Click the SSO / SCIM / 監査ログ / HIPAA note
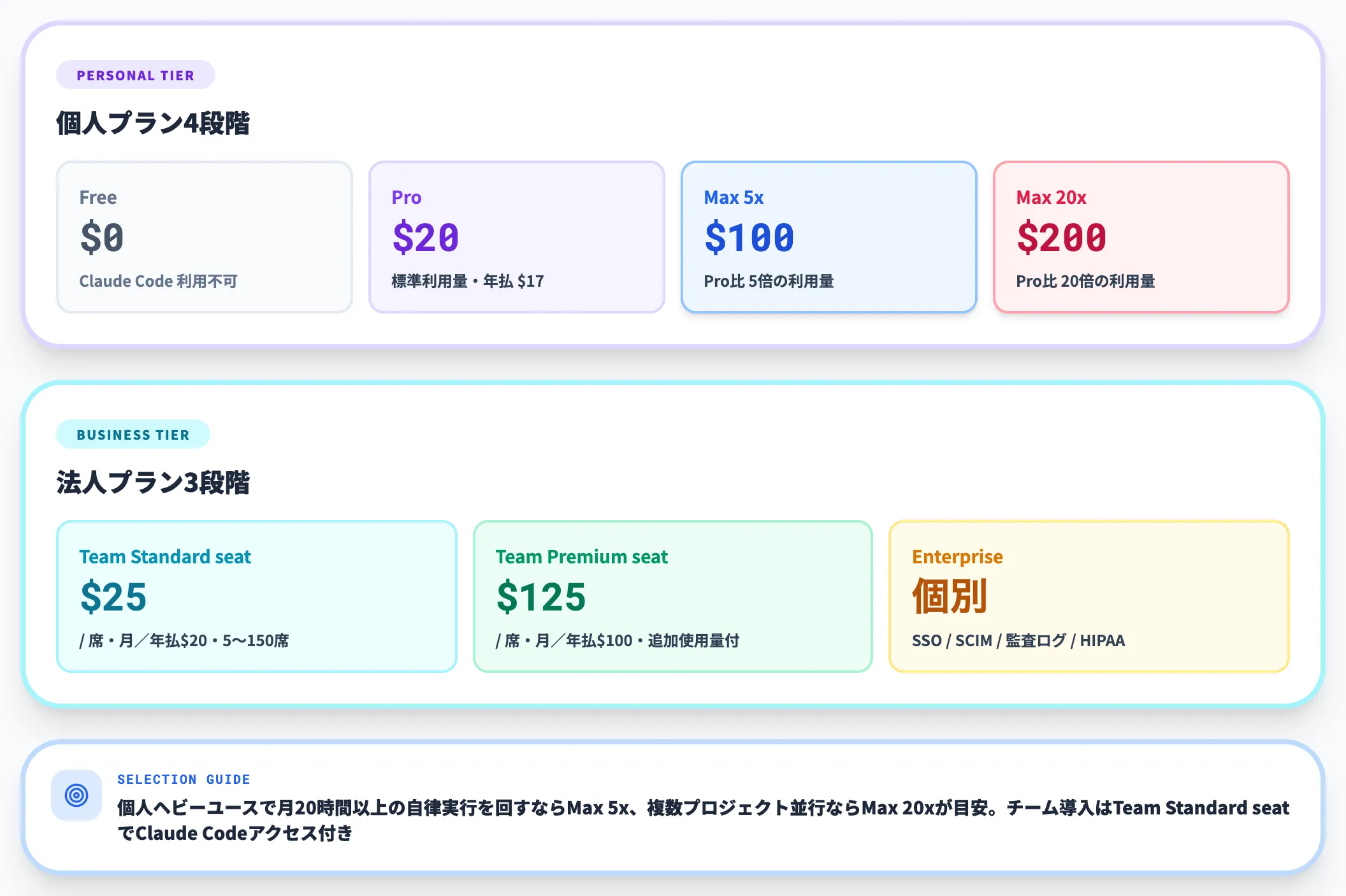The image size is (1346, 896). click(x=1018, y=640)
